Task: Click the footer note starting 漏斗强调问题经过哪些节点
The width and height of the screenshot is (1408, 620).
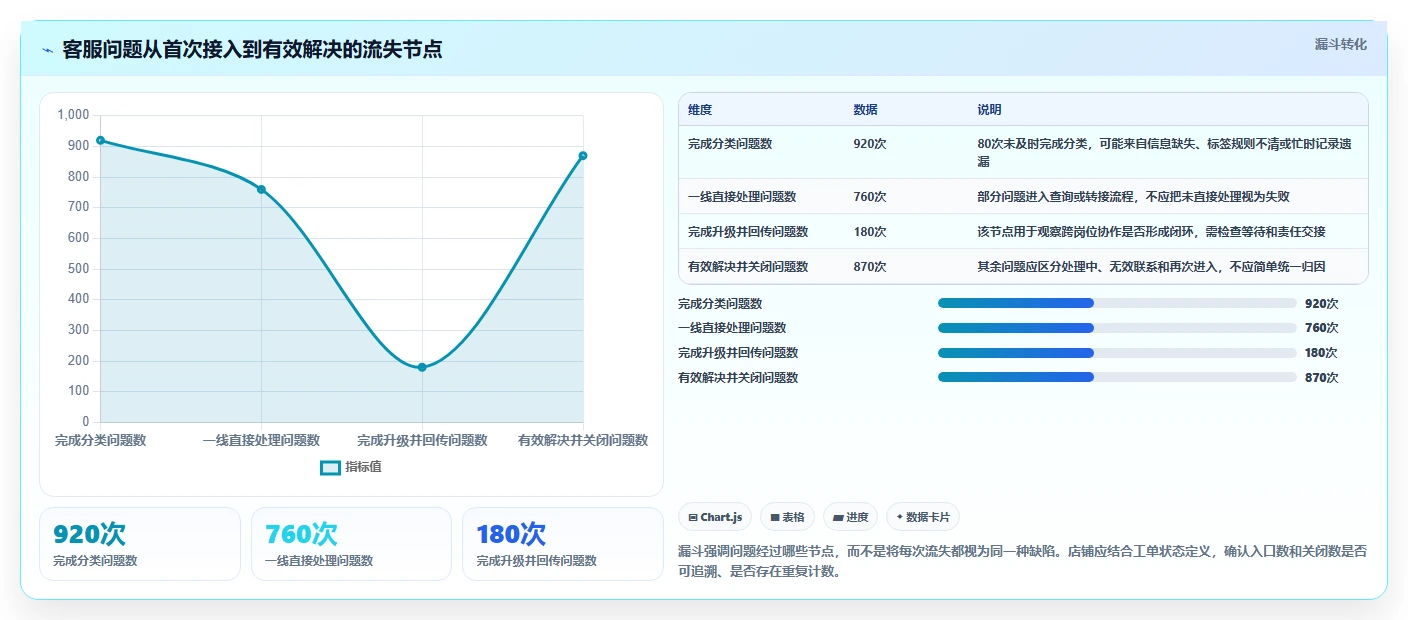Action: point(1023,561)
